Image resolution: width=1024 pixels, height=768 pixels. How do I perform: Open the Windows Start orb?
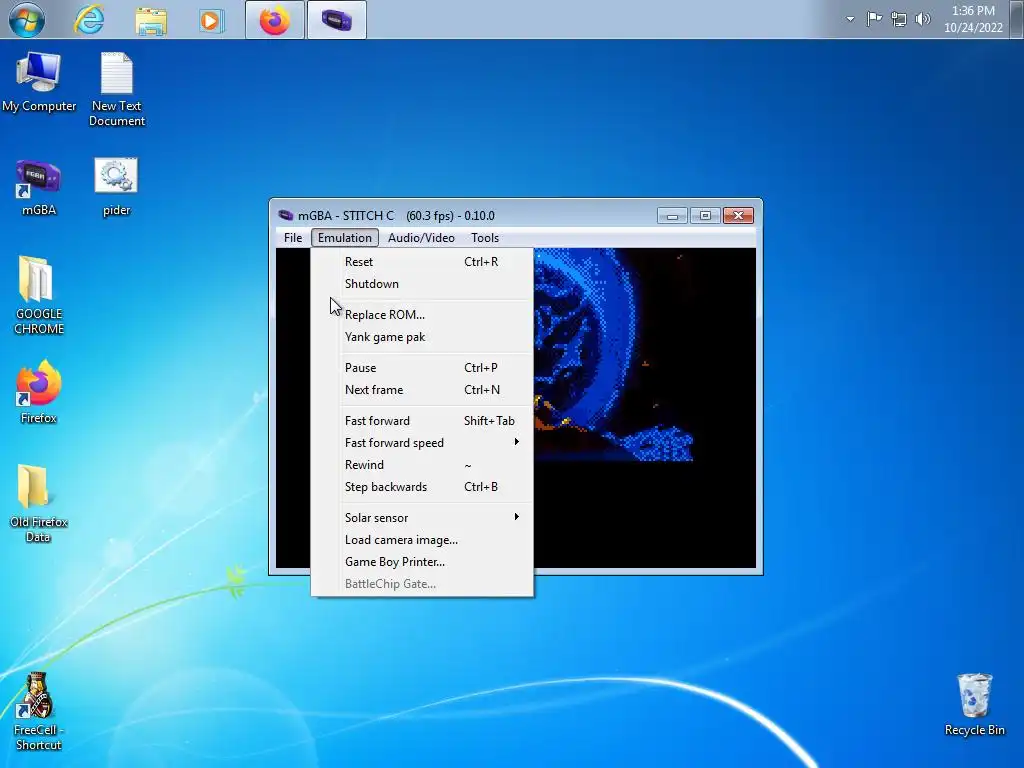(x=27, y=20)
